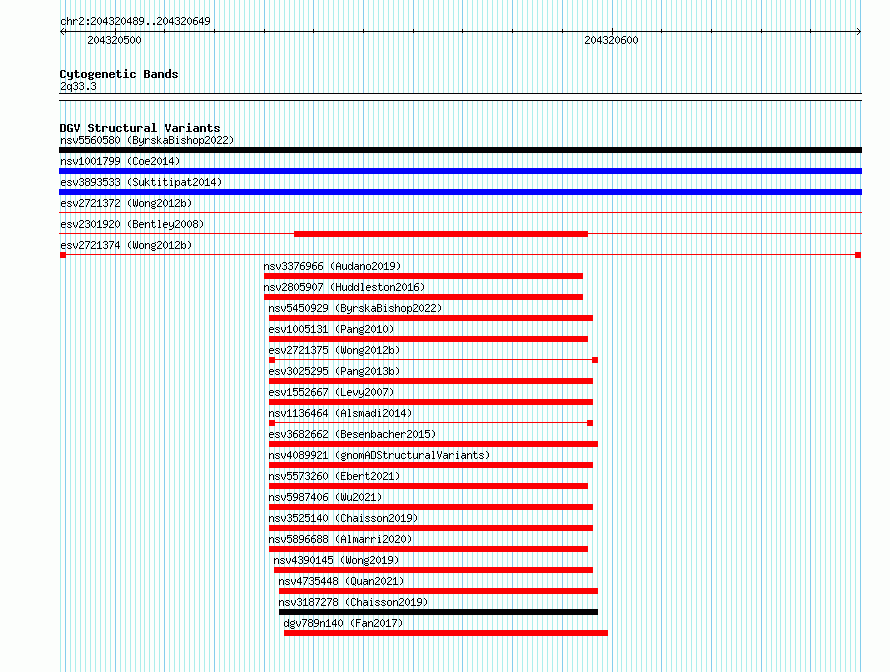Select the red nsv5987406 variant bar
Viewport: 890px width, 672px height.
431,507
